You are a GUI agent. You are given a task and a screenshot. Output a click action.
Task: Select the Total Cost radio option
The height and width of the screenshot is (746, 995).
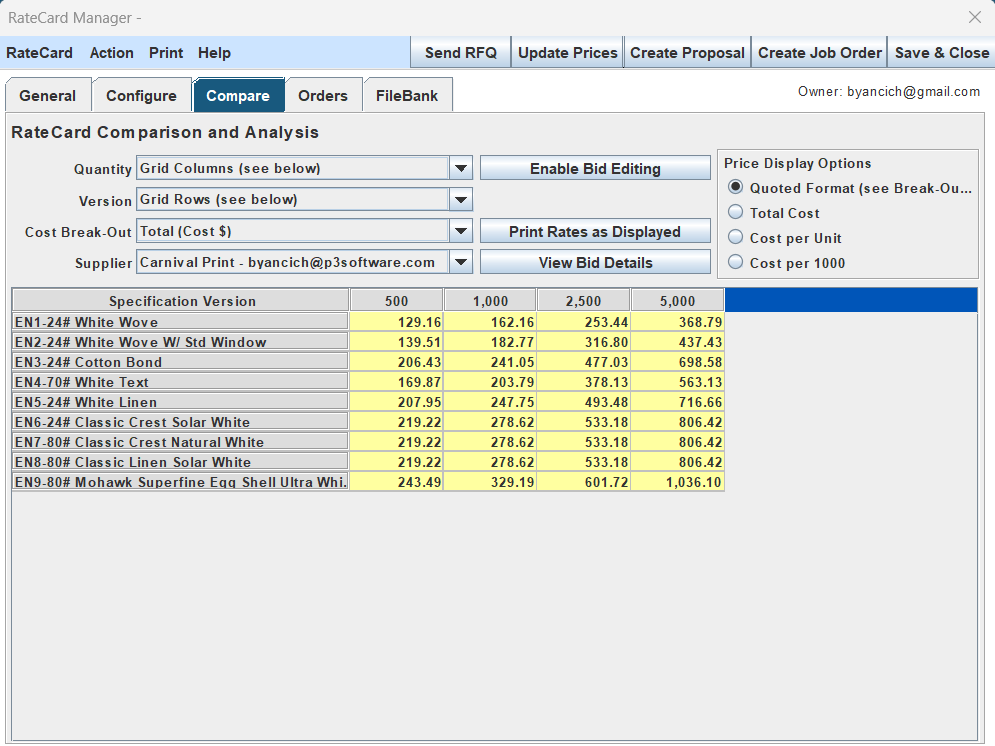(736, 213)
